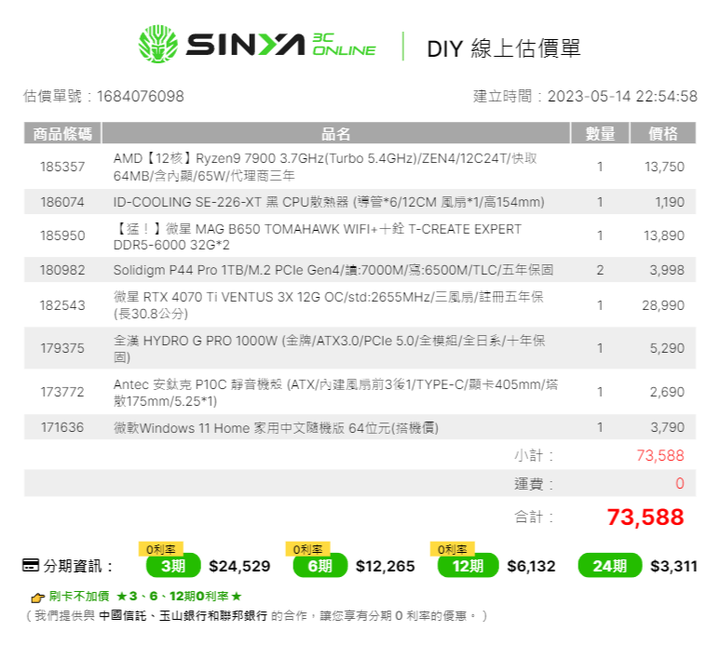Click the 全漢 HYDRO G PRO 1000W product name

(x=329, y=349)
